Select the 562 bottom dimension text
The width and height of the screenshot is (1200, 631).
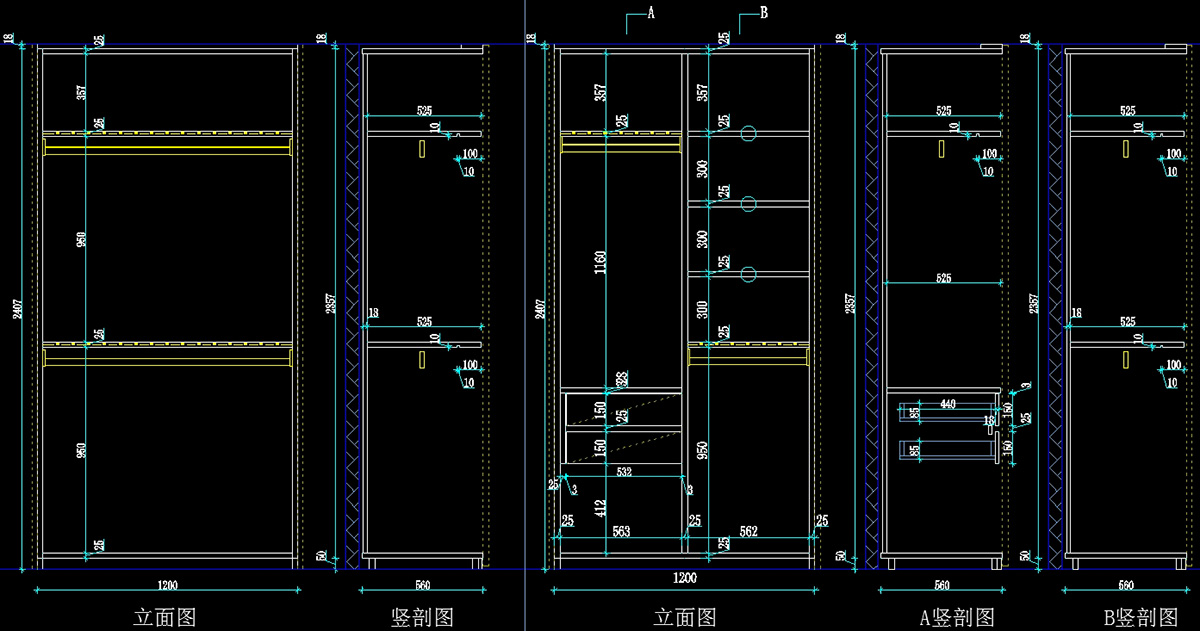point(750,530)
